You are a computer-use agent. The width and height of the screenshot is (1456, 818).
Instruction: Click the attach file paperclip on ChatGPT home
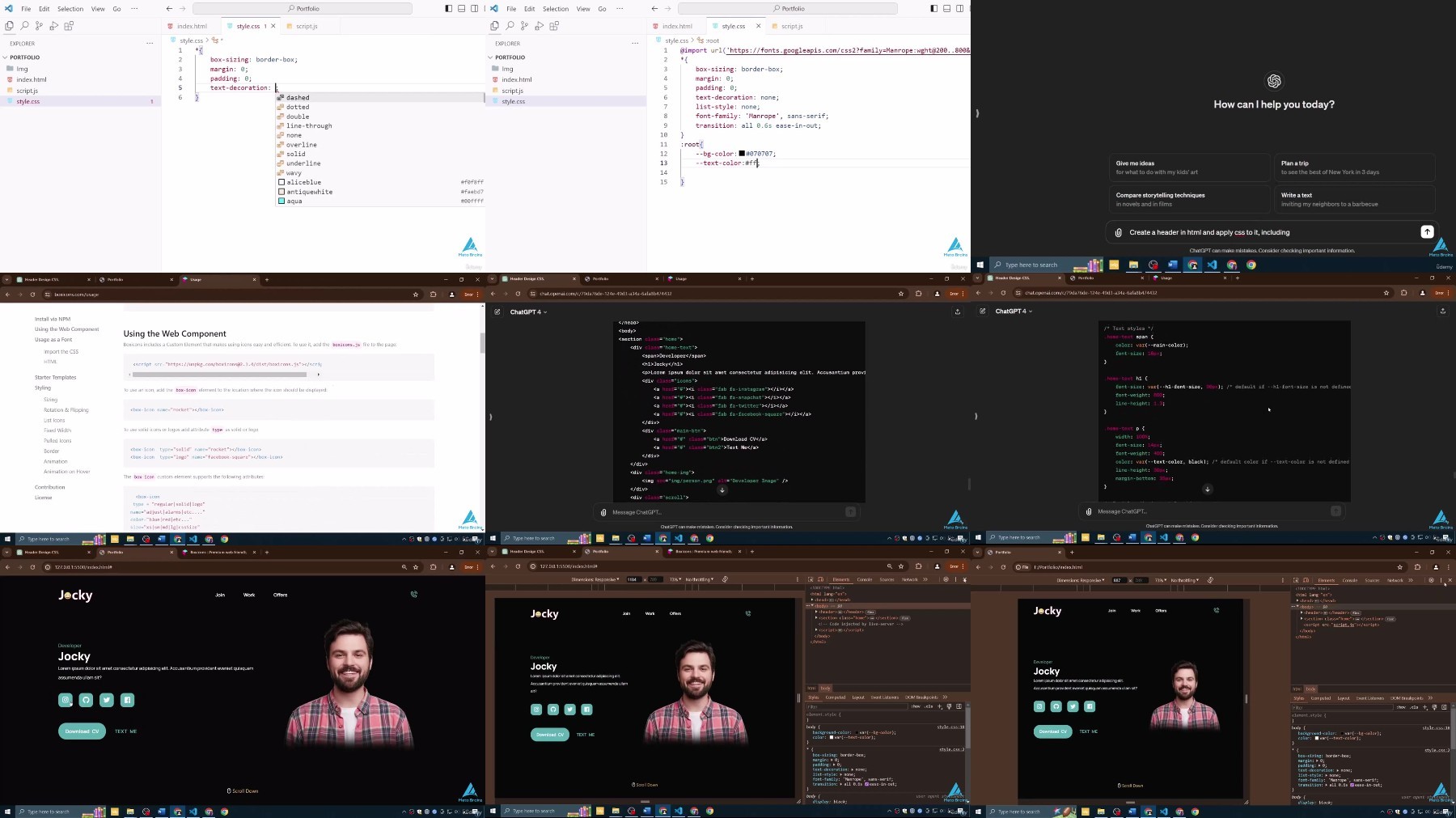(1118, 232)
